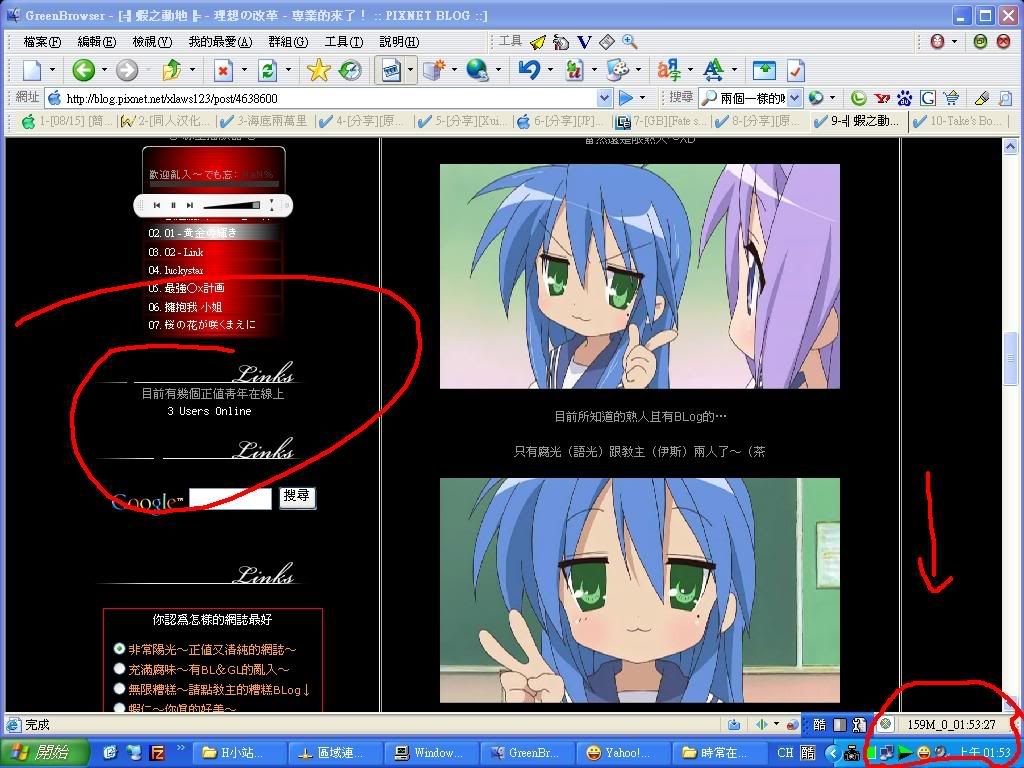
Task: Expand the Back button history dropdown
Action: pyautogui.click(x=103, y=70)
